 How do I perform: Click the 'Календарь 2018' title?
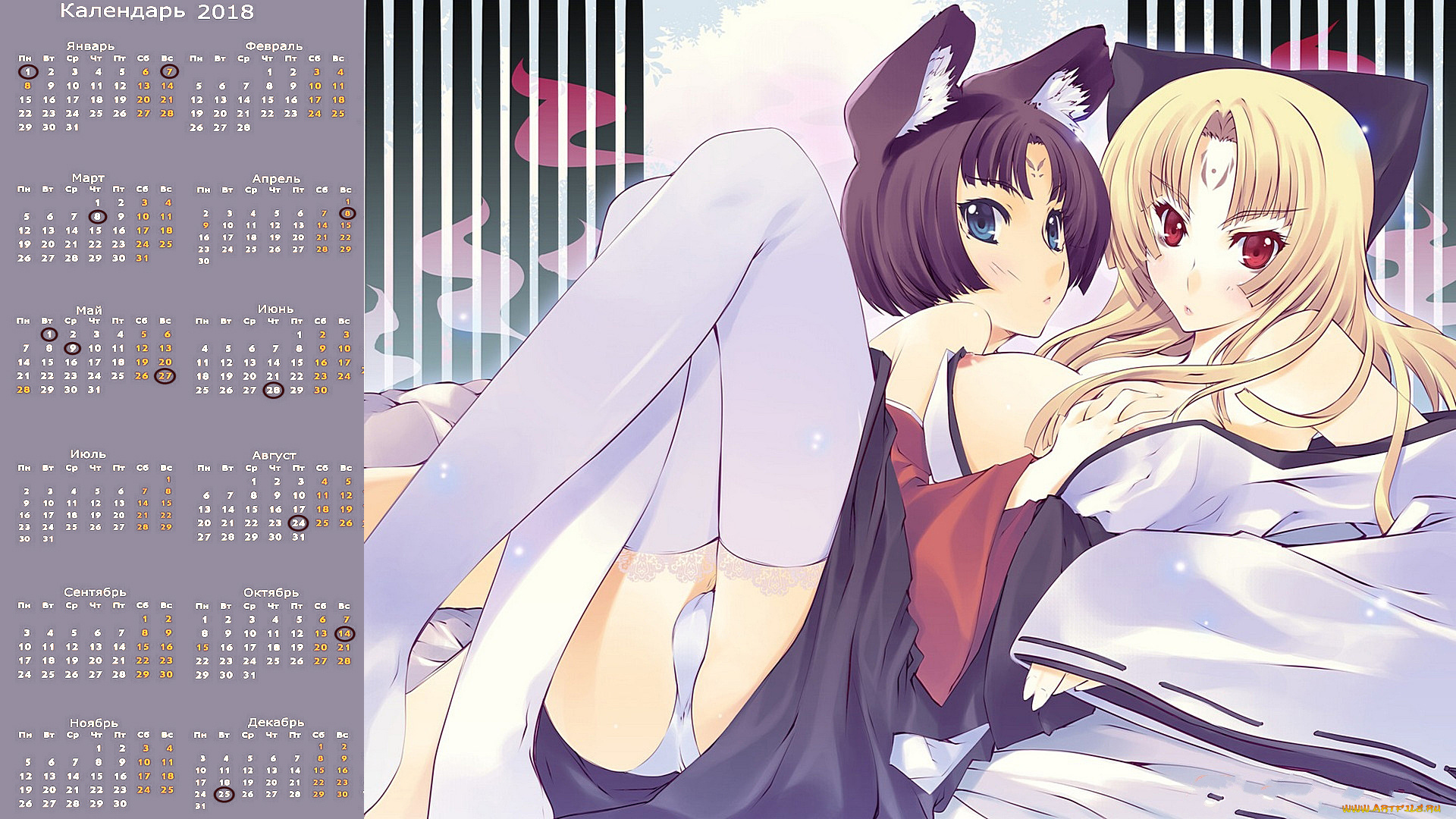(x=157, y=11)
